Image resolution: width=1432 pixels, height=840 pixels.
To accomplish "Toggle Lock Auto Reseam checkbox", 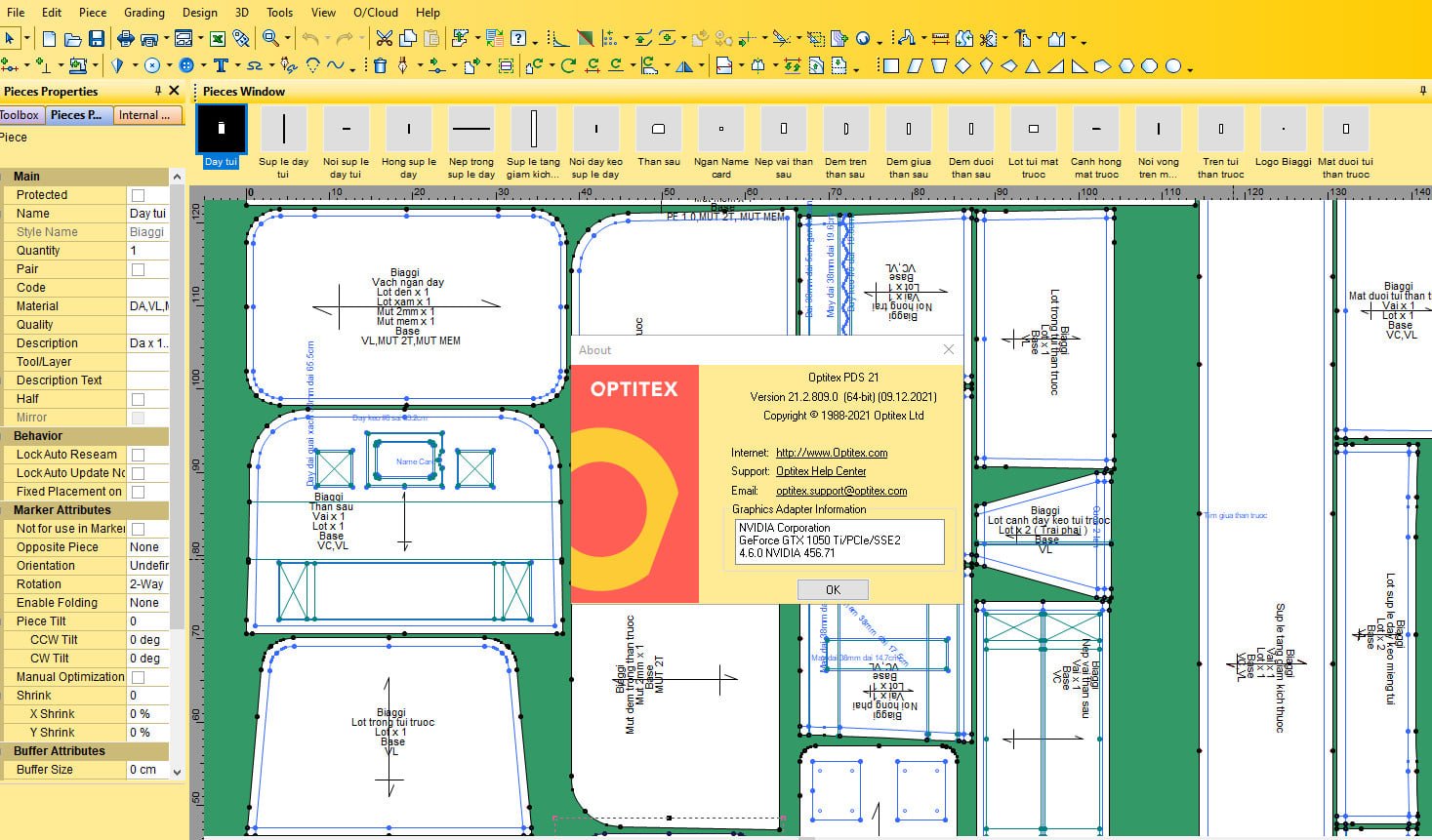I will pos(138,455).
